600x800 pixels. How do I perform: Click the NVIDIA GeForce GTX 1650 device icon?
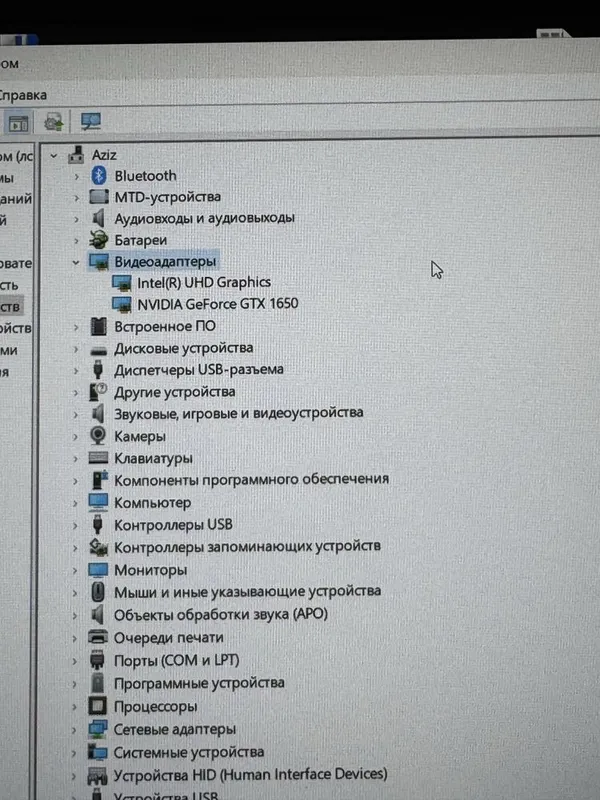pos(121,304)
